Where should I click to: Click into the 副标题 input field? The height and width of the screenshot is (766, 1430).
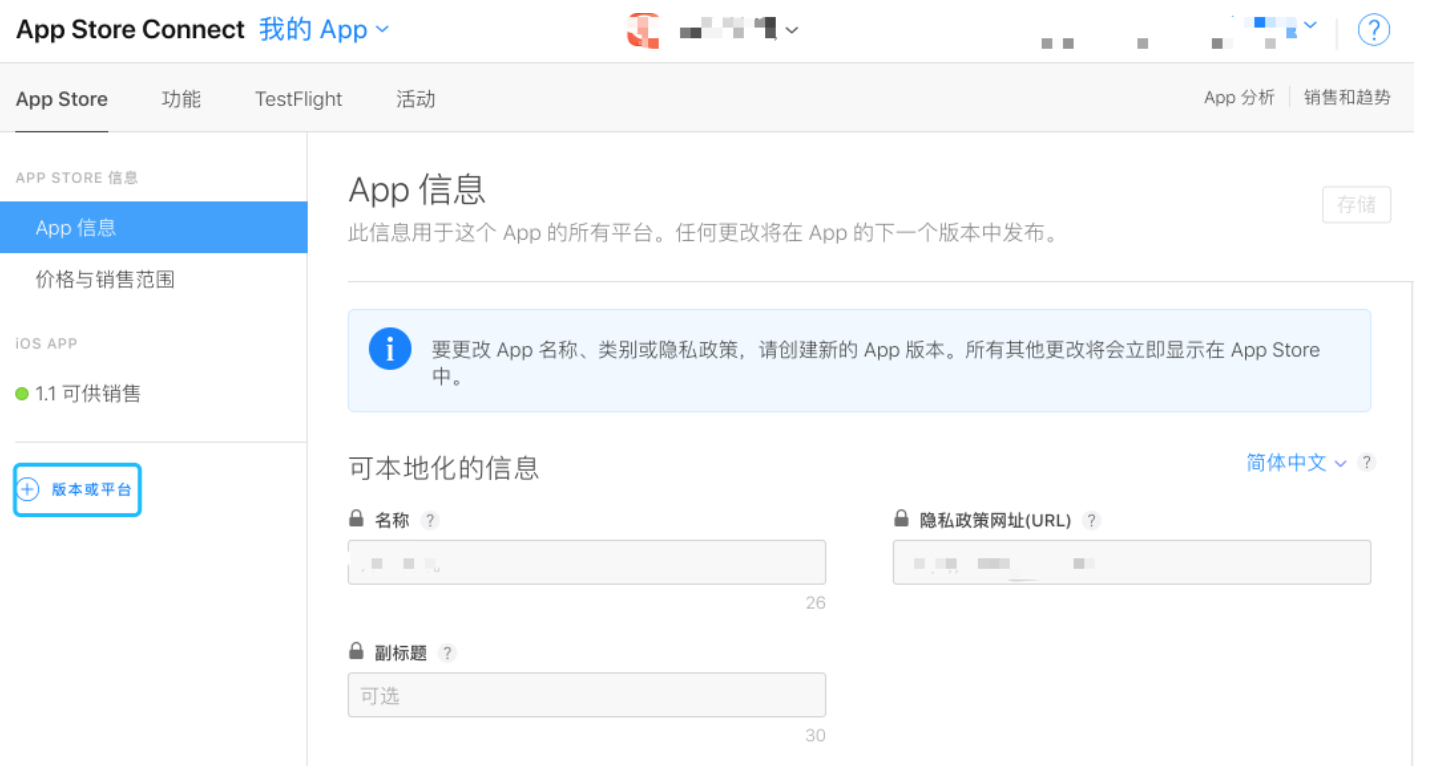(x=587, y=695)
